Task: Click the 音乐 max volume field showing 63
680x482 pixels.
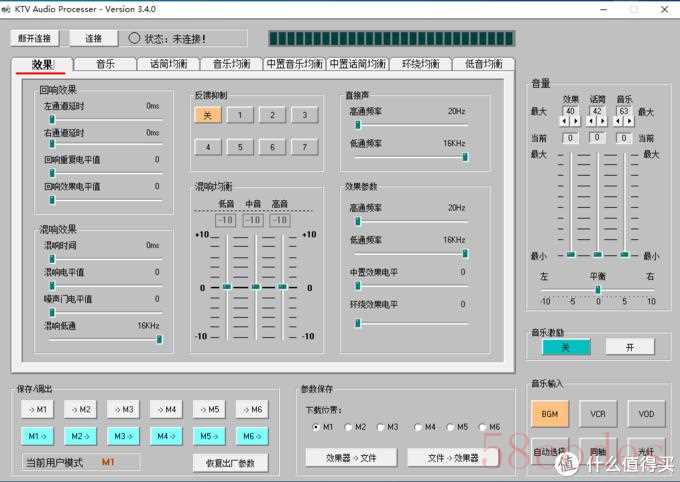Action: (x=624, y=111)
